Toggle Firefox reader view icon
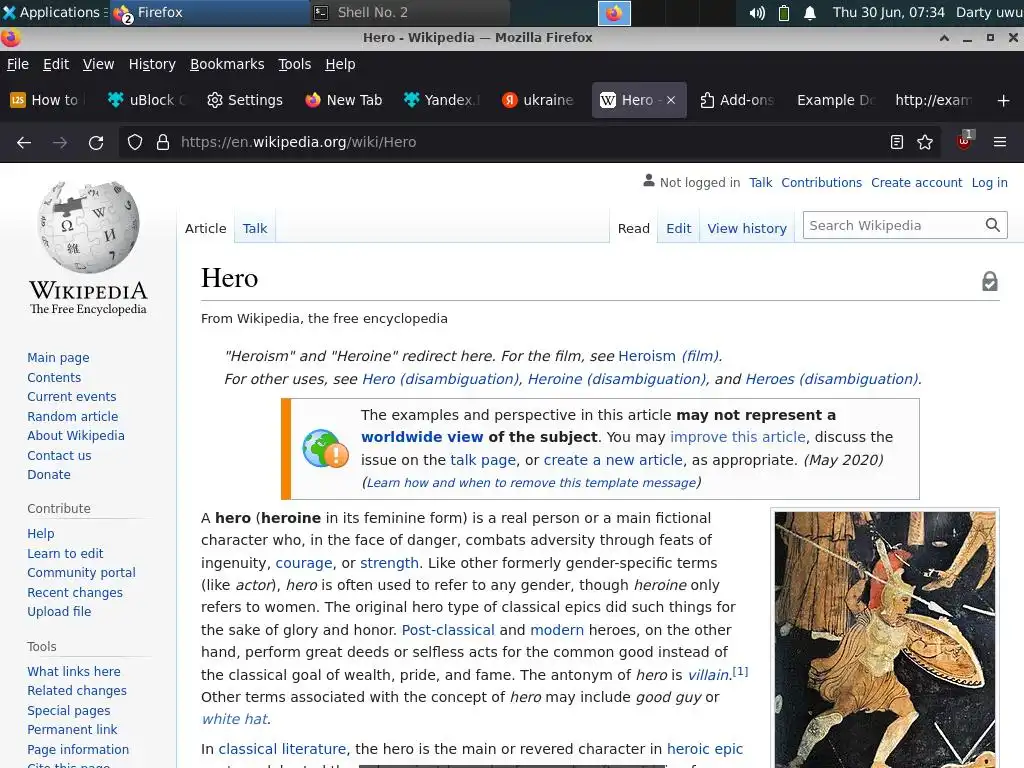Viewport: 1024px width, 768px height. click(897, 142)
